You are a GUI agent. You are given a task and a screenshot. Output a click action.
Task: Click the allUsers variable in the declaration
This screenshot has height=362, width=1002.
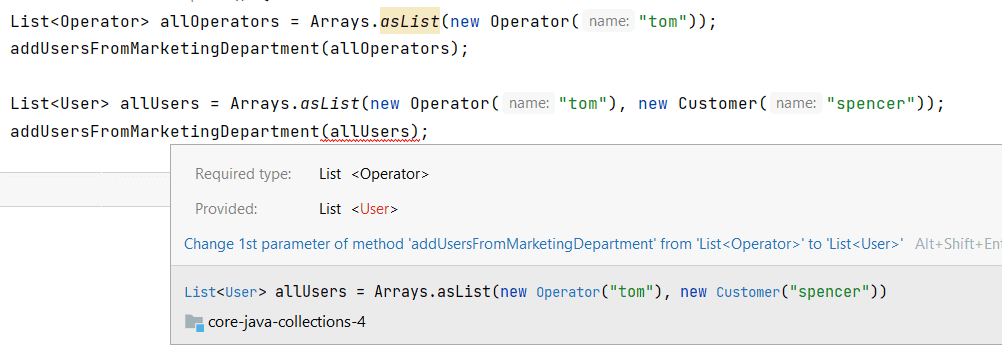(160, 103)
